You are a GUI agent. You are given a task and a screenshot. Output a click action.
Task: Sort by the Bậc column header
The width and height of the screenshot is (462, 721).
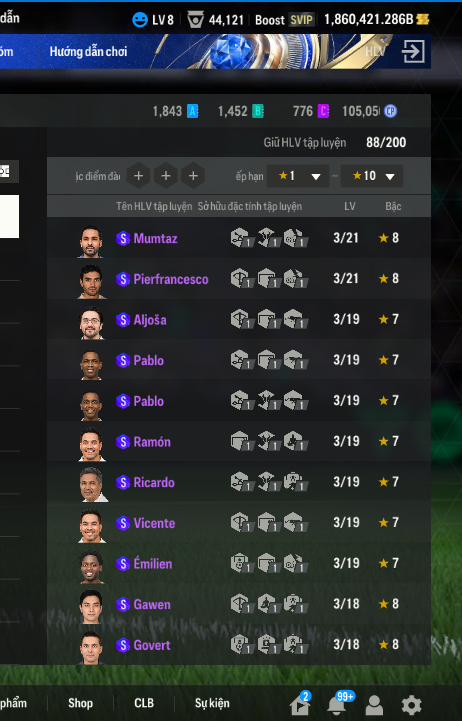click(x=393, y=206)
